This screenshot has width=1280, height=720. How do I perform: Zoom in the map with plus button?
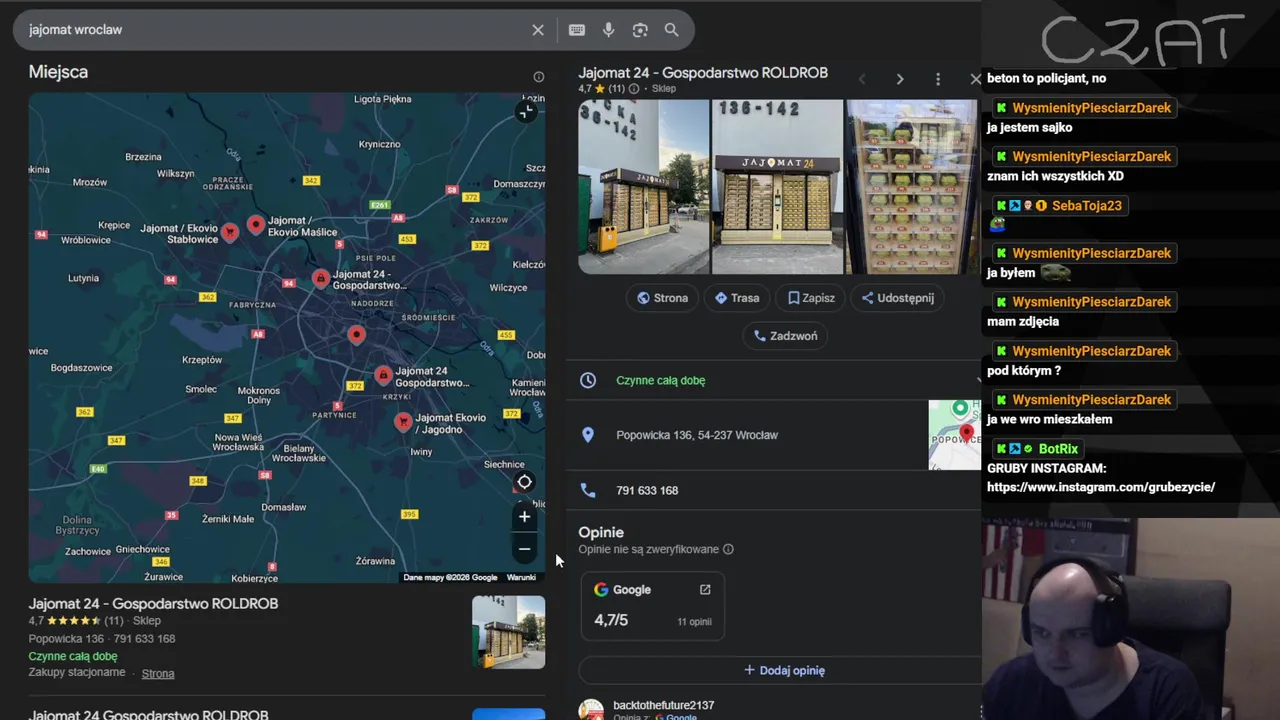[x=524, y=517]
